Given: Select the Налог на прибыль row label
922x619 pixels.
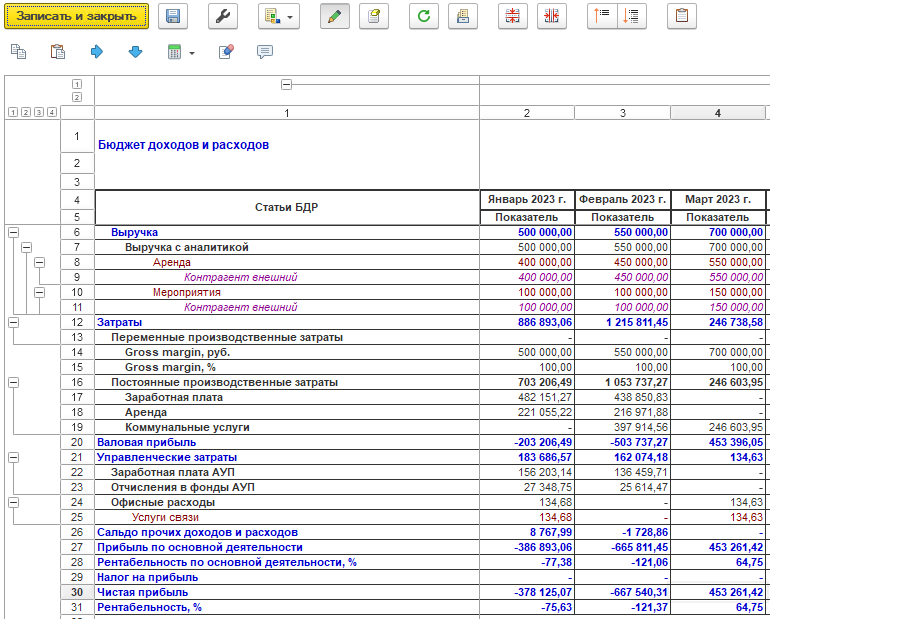Looking at the screenshot, I should pyautogui.click(x=148, y=577).
